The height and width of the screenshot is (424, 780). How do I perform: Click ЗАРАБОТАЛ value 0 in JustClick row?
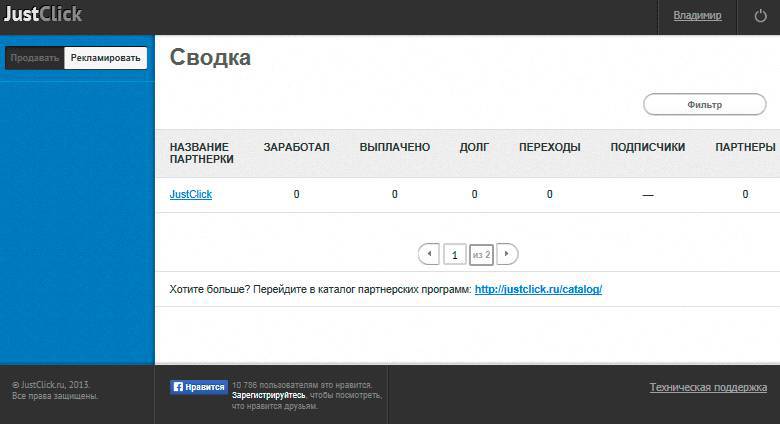point(296,195)
